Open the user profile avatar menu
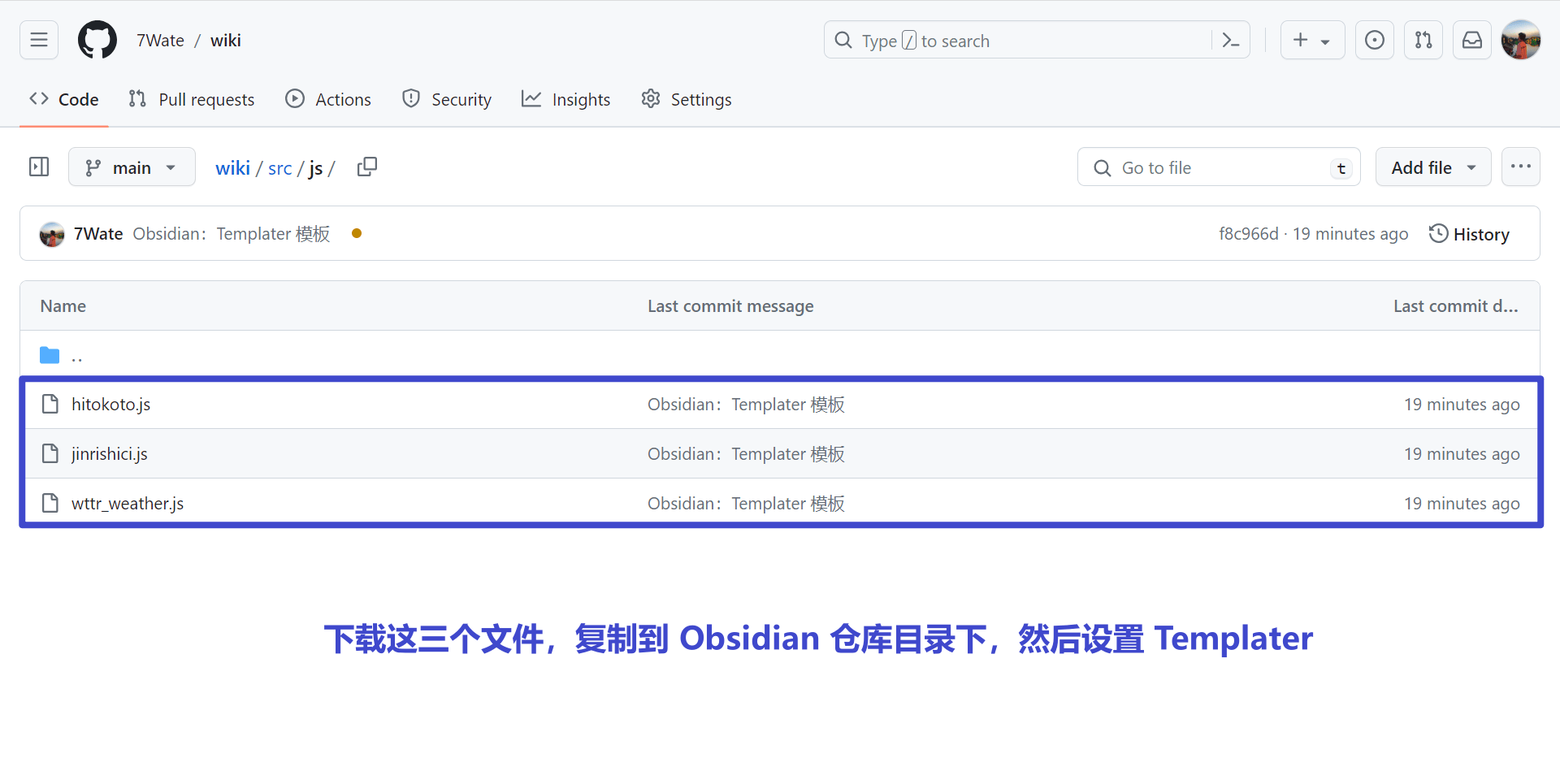The width and height of the screenshot is (1560, 784). pyautogui.click(x=1520, y=40)
